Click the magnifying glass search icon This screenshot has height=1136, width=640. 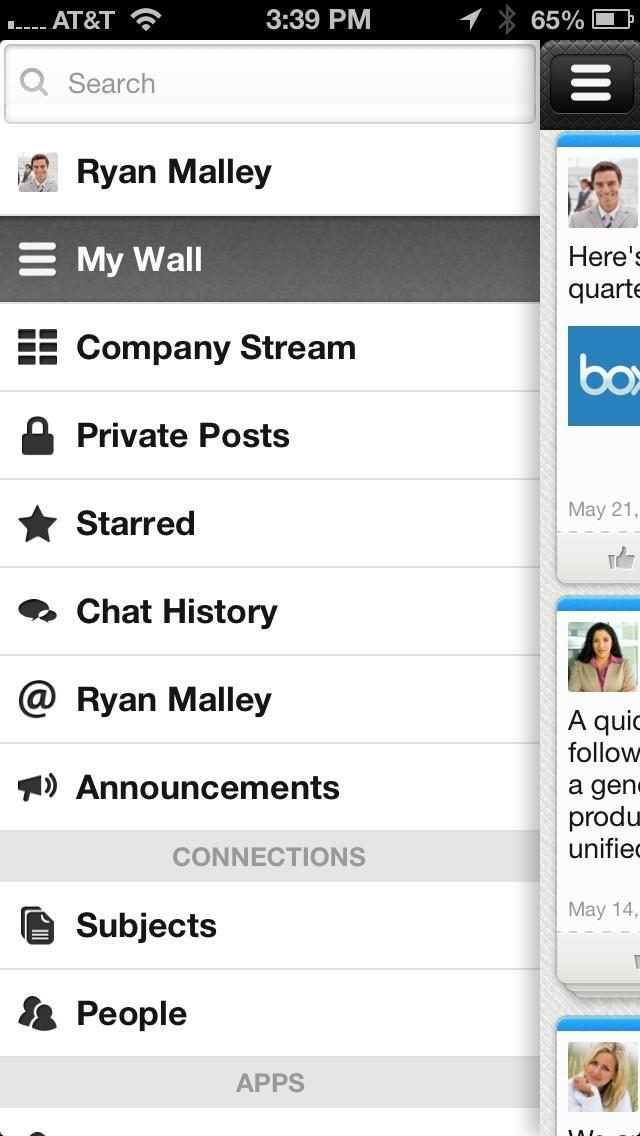[x=34, y=83]
